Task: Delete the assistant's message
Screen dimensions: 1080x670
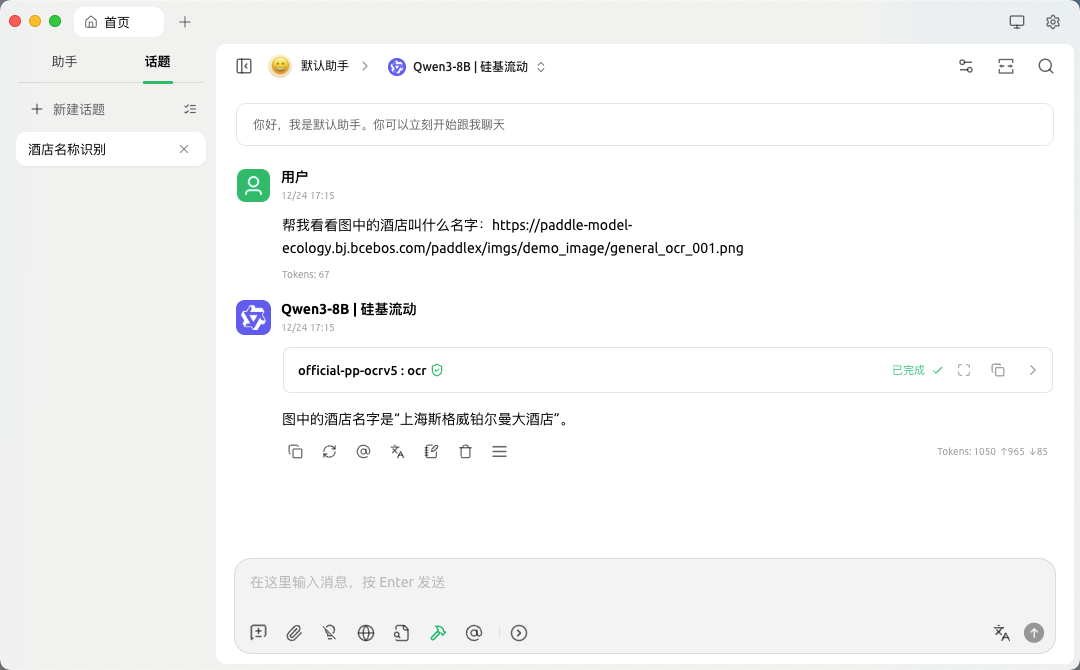Action: (x=465, y=451)
